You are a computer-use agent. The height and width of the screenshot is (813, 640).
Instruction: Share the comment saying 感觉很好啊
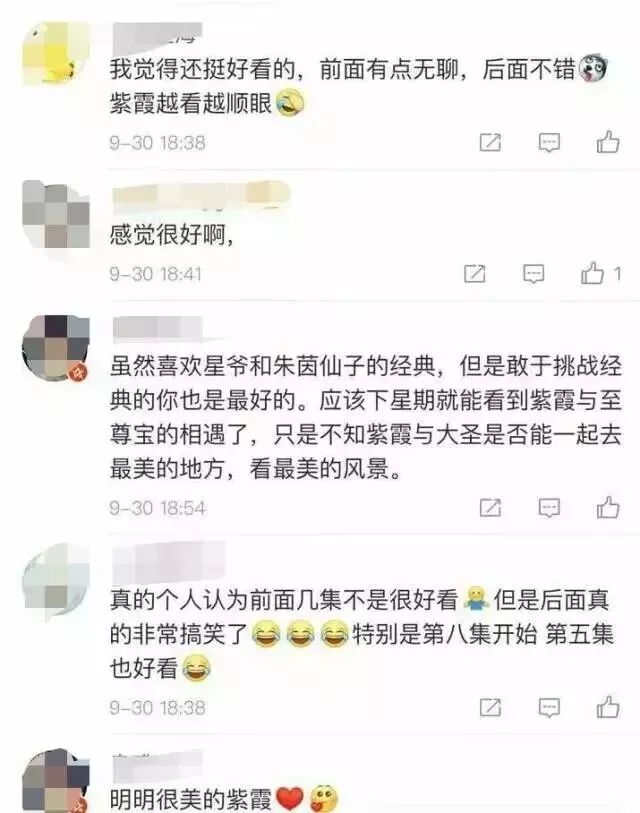click(475, 273)
